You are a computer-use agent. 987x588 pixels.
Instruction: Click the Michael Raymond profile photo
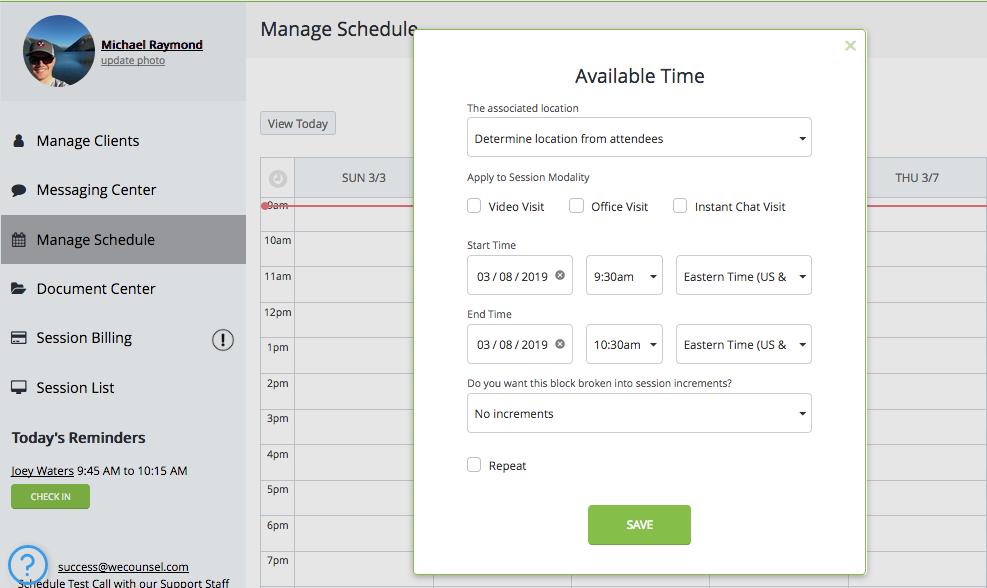point(59,51)
